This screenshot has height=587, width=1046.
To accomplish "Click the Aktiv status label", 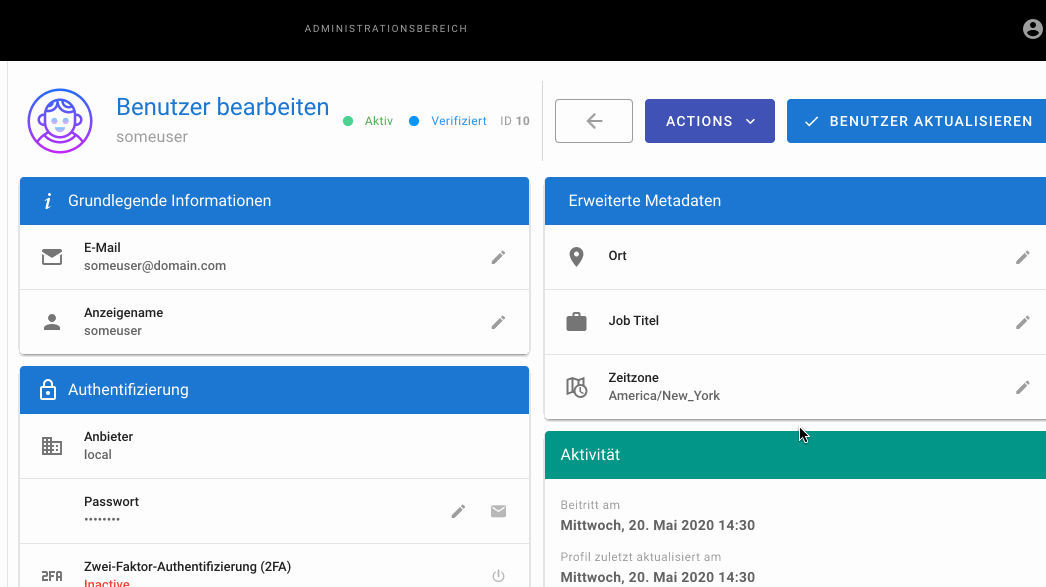I will [x=379, y=121].
